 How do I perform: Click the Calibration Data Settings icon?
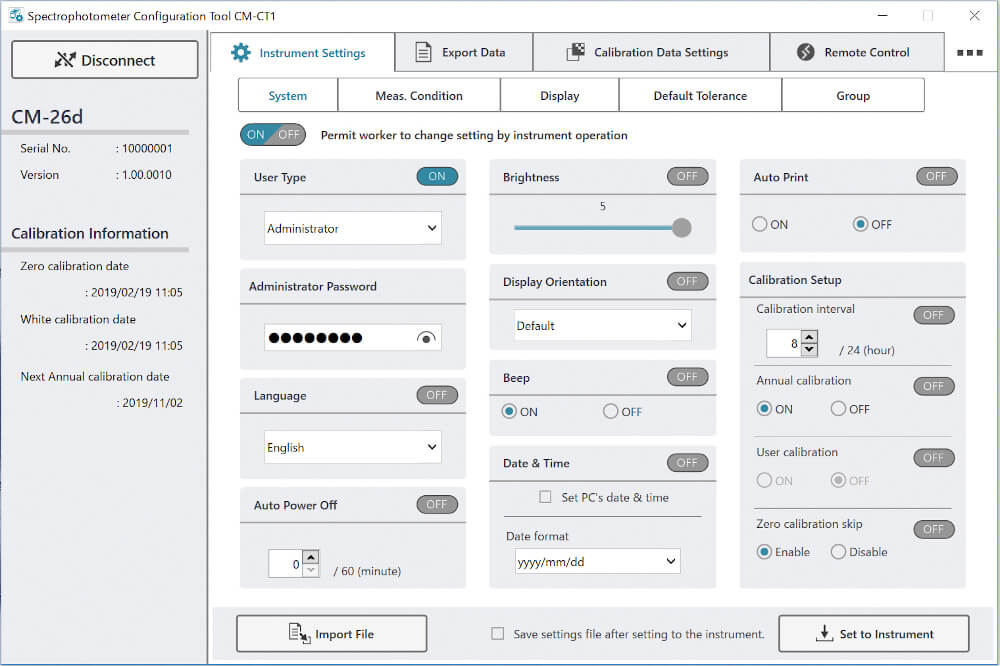pos(575,53)
